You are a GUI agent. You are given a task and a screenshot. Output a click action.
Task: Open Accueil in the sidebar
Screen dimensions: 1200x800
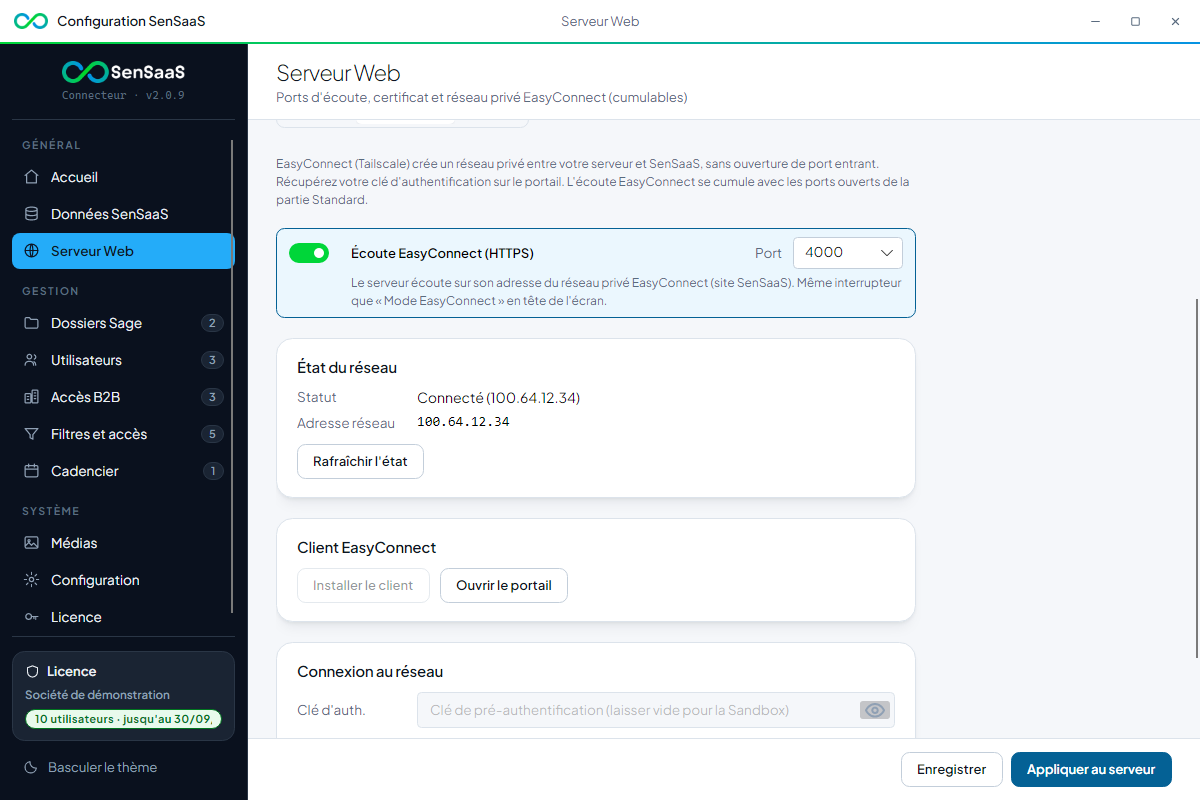pos(123,177)
